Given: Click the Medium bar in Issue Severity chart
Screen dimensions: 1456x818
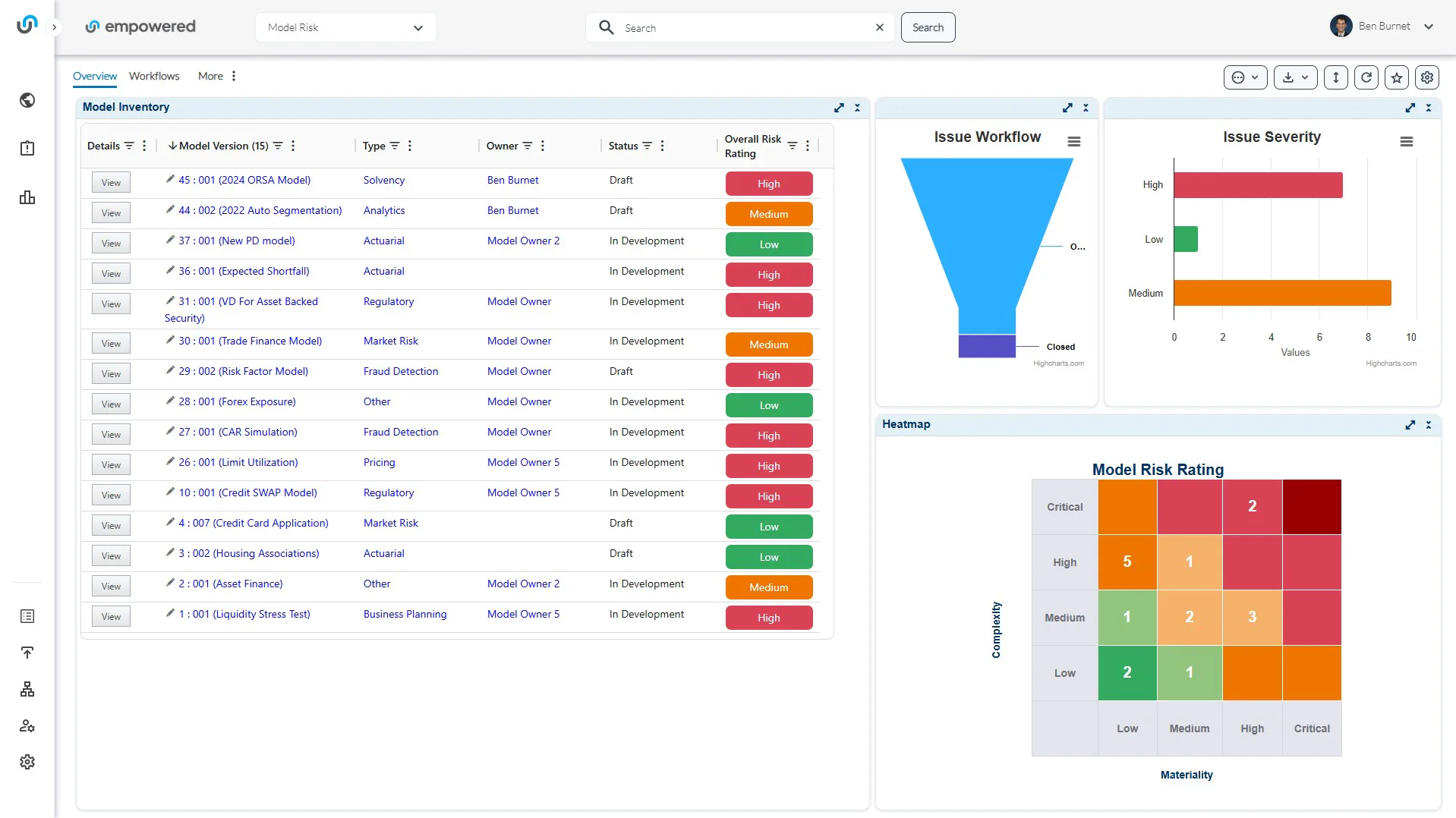Looking at the screenshot, I should [x=1282, y=293].
